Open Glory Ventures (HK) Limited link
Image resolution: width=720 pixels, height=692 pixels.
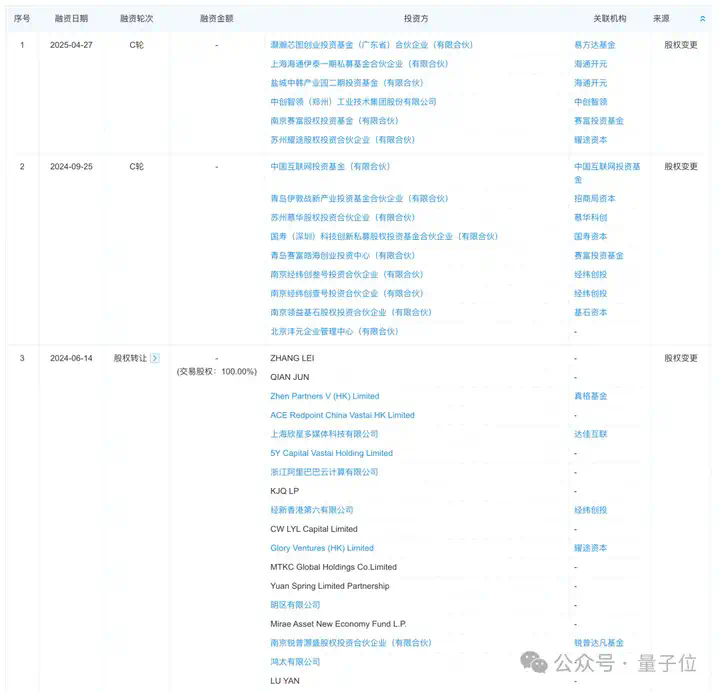pyautogui.click(x=322, y=548)
